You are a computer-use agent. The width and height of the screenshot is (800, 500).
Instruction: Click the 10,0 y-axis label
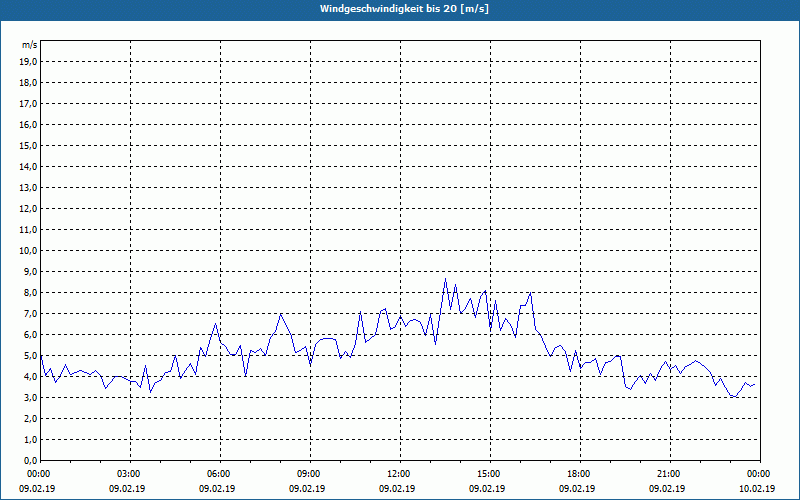[x=28, y=251]
